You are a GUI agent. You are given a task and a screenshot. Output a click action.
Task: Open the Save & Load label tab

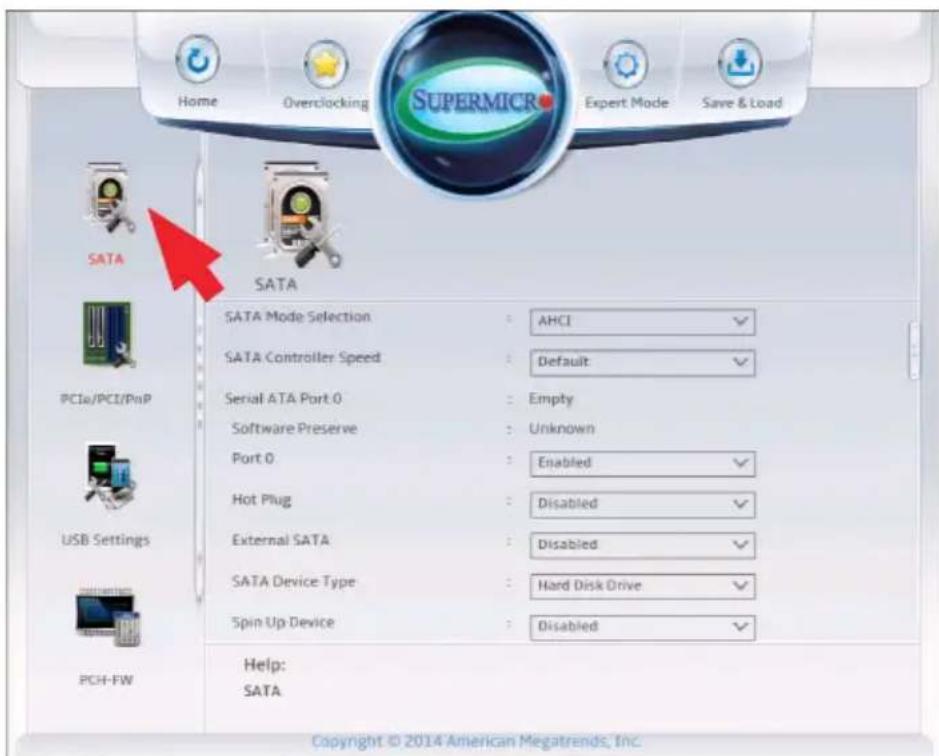(x=742, y=103)
